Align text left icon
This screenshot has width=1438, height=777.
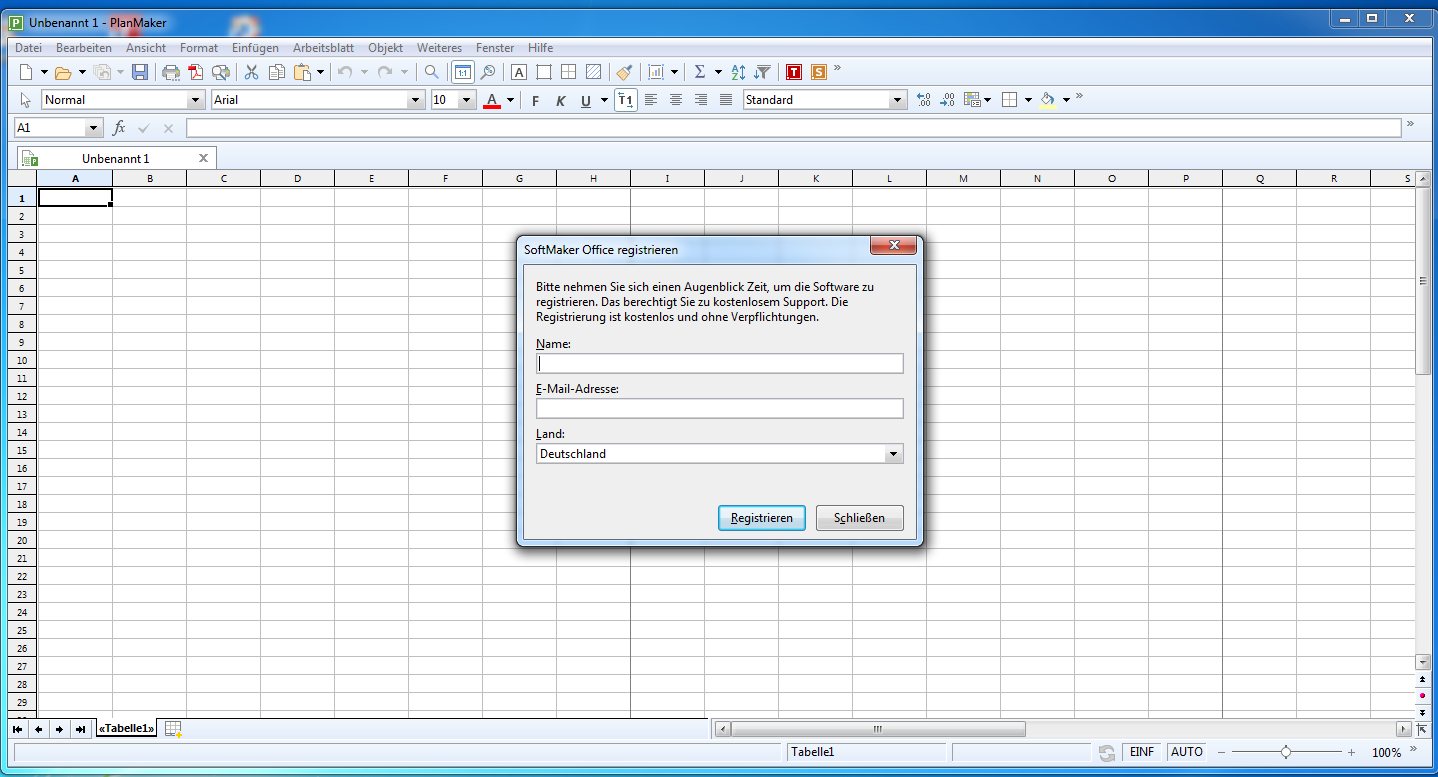pos(651,100)
